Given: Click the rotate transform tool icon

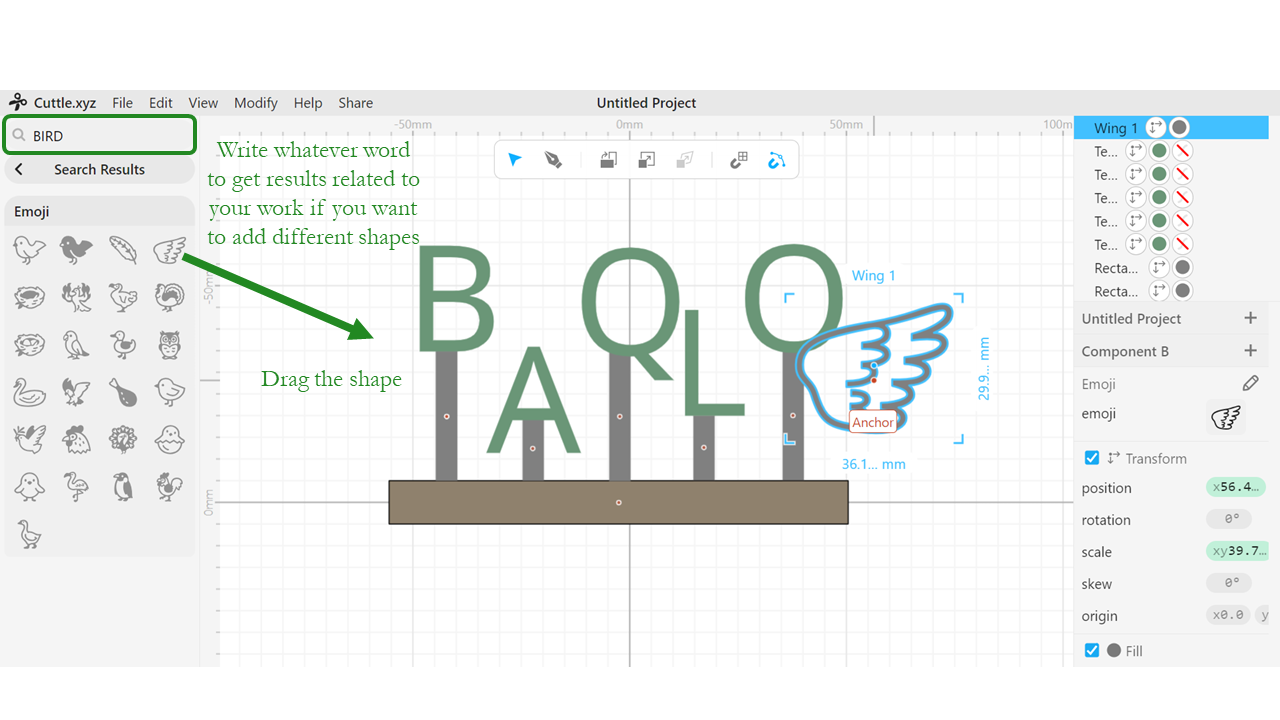Looking at the screenshot, I should point(608,160).
